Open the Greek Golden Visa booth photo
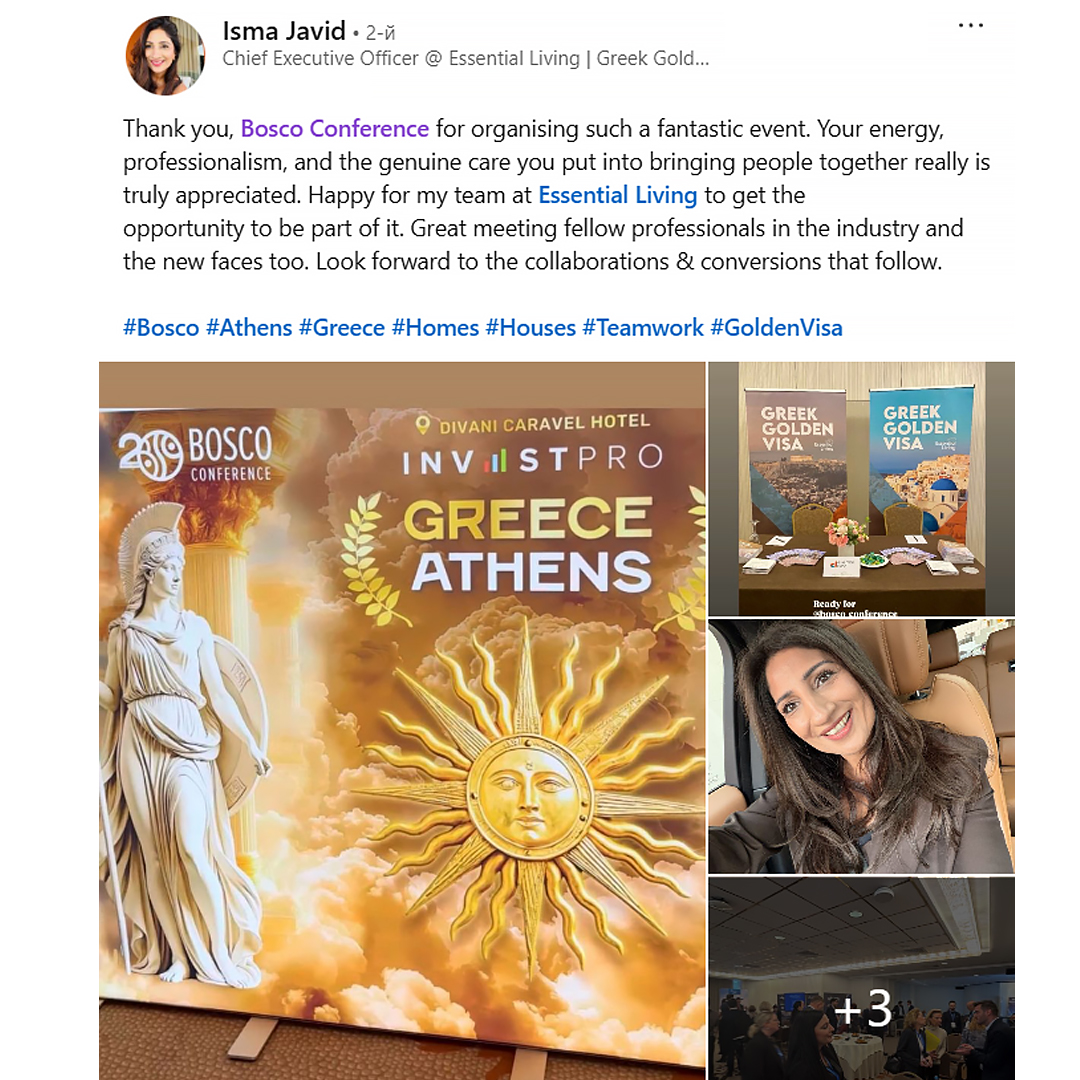 coord(862,489)
